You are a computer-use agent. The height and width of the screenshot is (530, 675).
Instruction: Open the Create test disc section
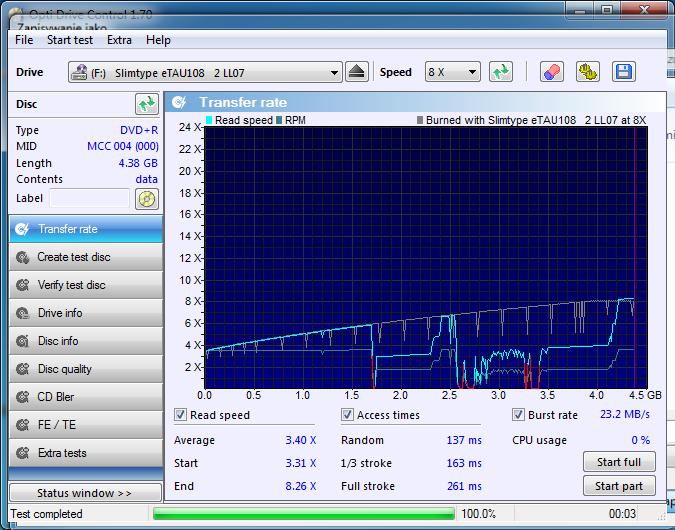(86, 257)
